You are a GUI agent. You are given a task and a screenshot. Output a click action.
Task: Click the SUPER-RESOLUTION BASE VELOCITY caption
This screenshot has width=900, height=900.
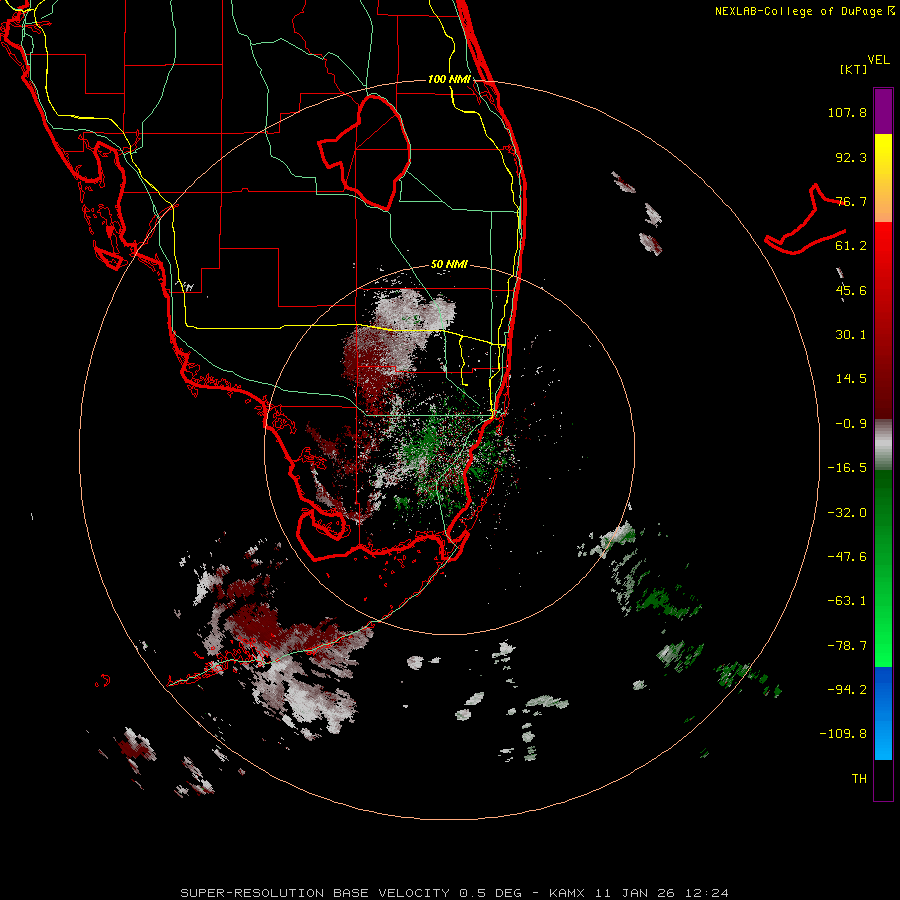click(x=315, y=893)
